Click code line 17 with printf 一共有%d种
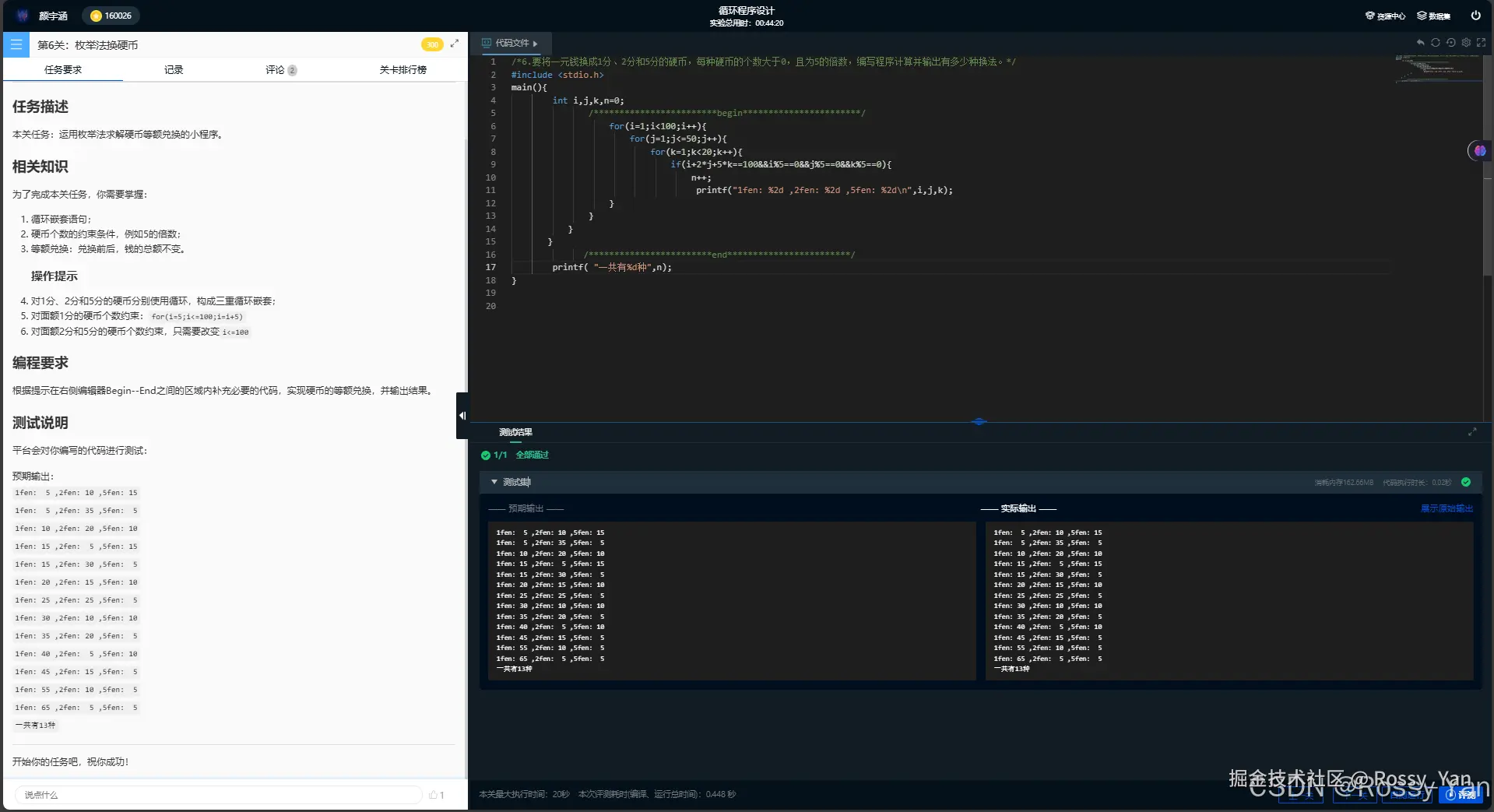The height and width of the screenshot is (812, 1494). [x=612, y=267]
